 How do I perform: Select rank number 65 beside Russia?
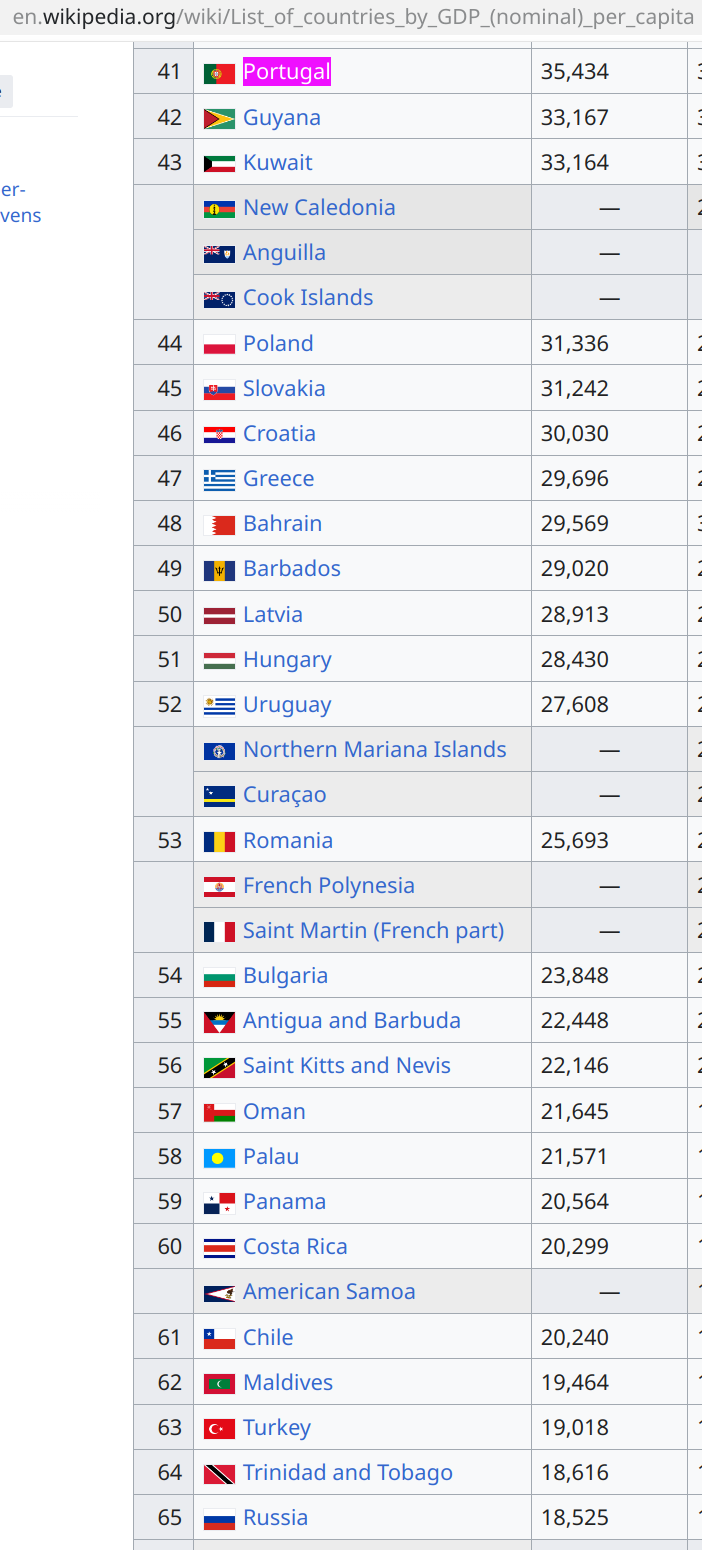click(170, 1518)
